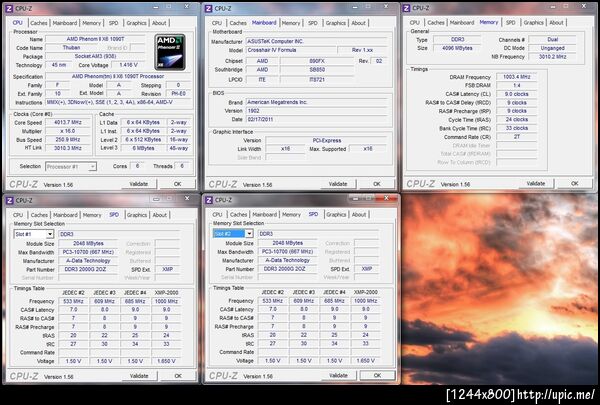Image resolution: width=600 pixels, height=405 pixels.
Task: Select the Memory tab in the Mainboard window
Action: point(291,23)
